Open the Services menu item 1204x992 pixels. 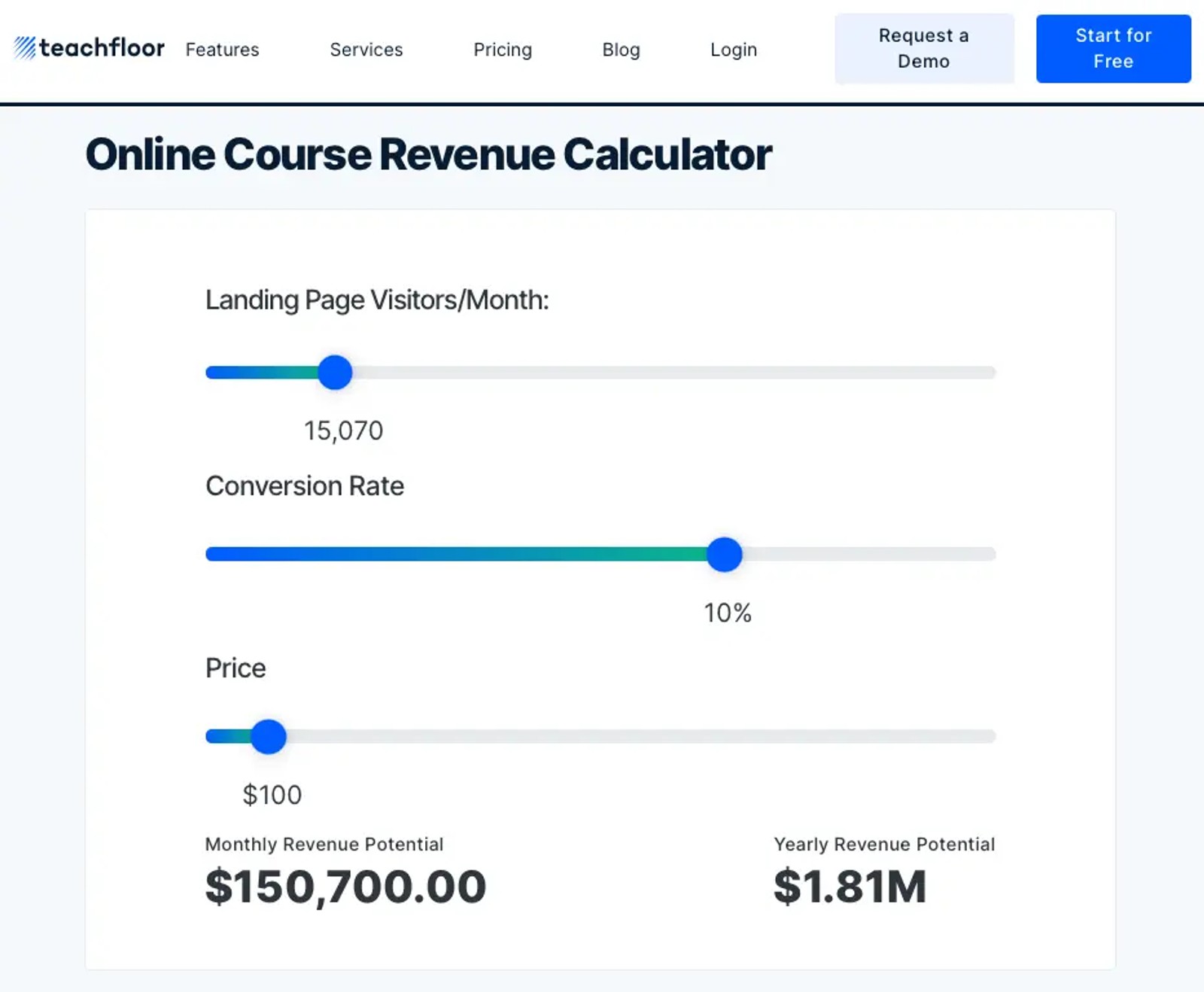[366, 50]
